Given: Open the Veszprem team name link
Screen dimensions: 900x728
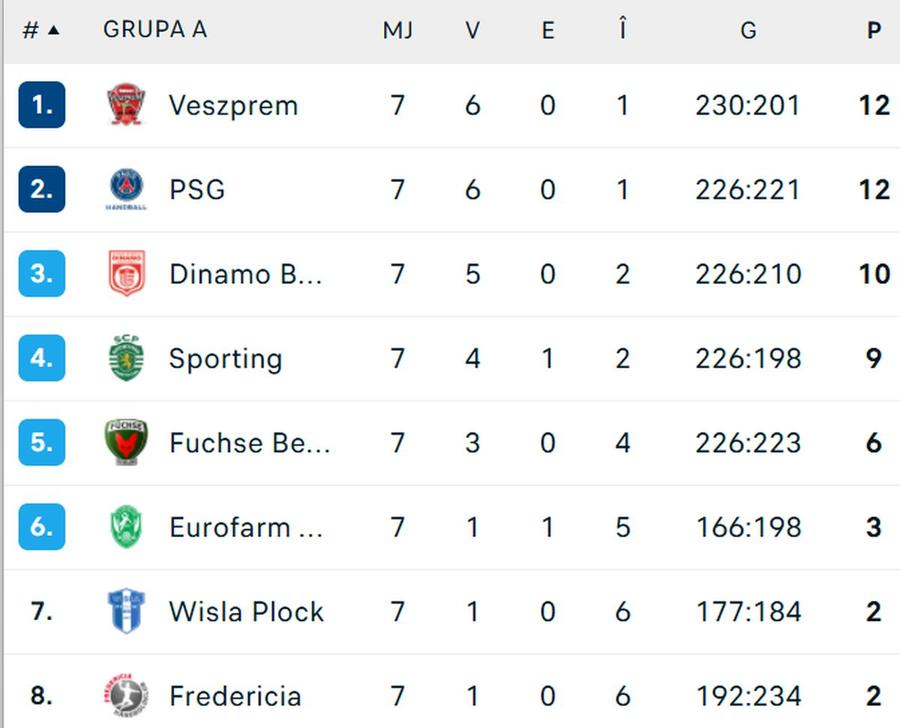Looking at the screenshot, I should pyautogui.click(x=233, y=106).
